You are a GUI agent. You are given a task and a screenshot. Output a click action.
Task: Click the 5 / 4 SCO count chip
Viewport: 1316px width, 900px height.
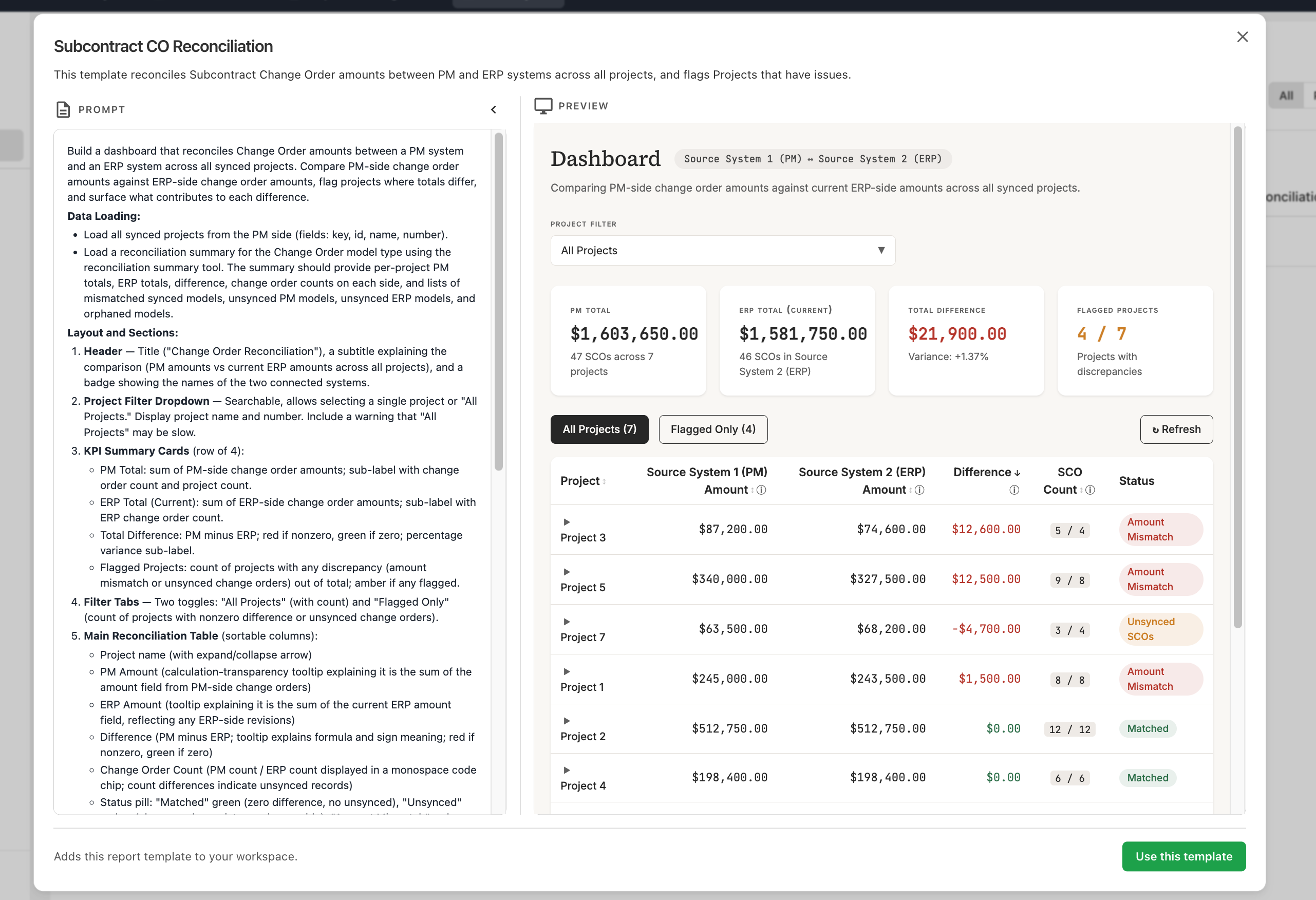tap(1069, 531)
